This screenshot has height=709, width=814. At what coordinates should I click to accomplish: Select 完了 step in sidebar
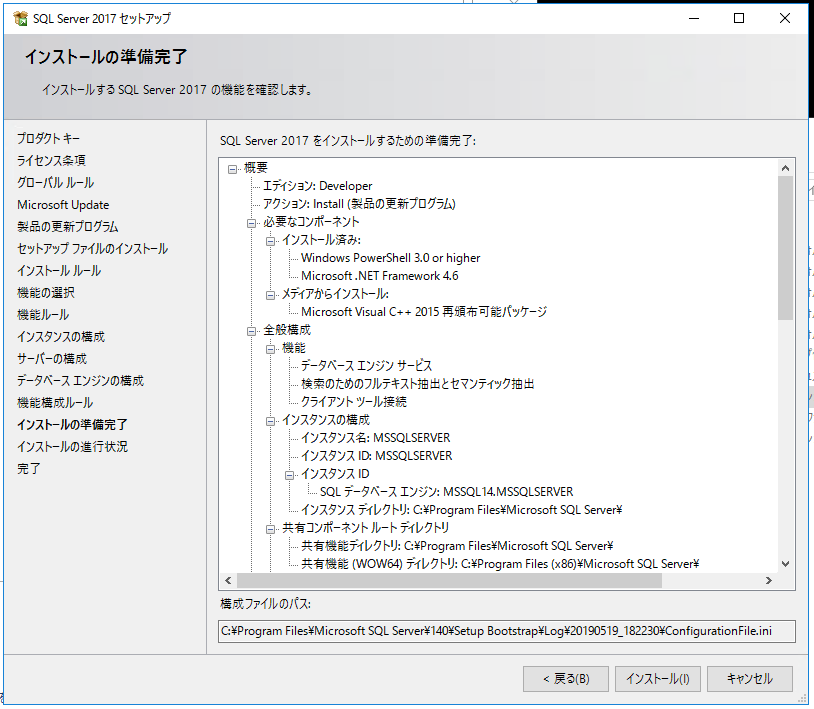click(29, 469)
